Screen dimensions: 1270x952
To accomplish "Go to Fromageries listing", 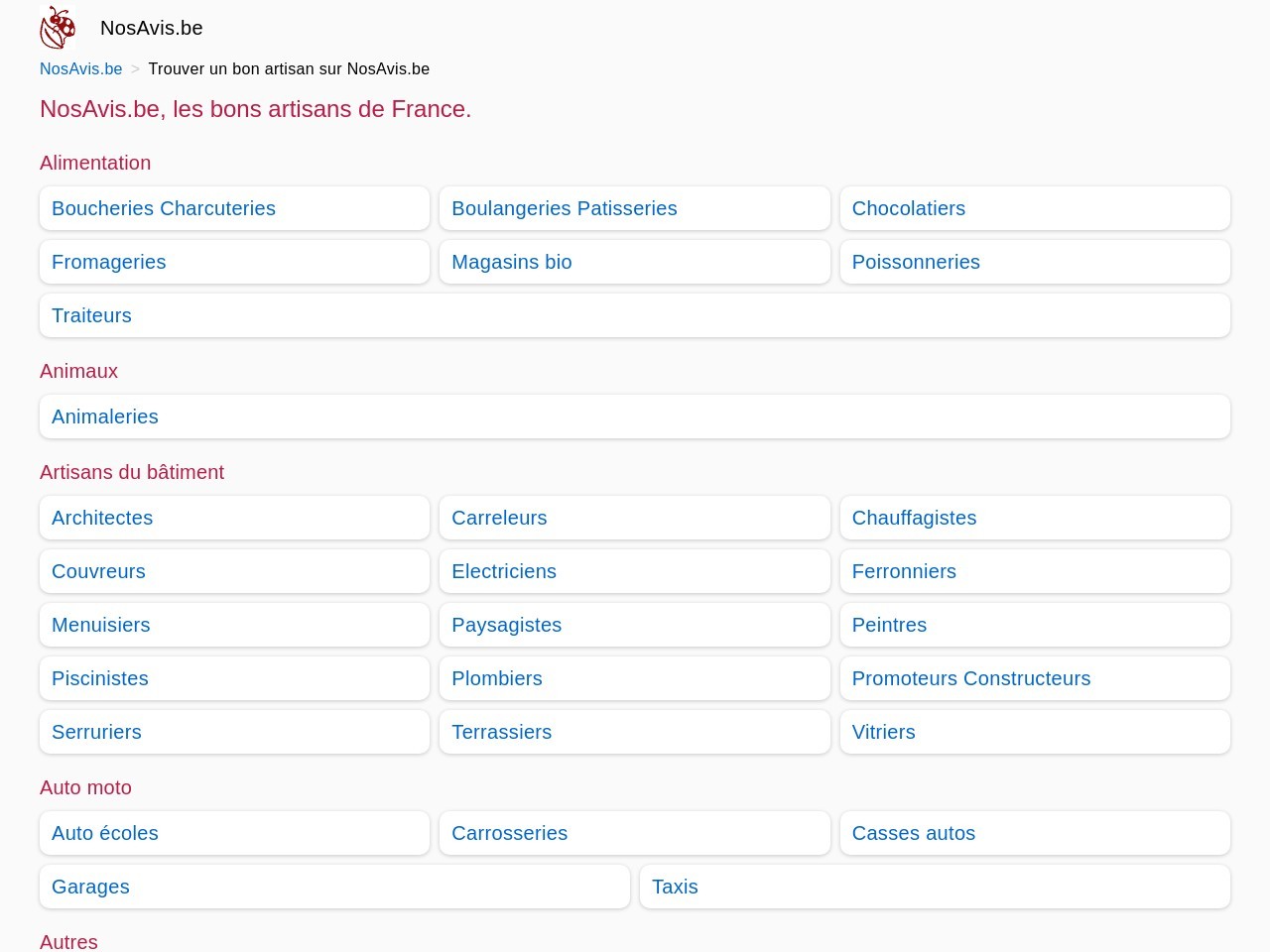I will [x=234, y=262].
